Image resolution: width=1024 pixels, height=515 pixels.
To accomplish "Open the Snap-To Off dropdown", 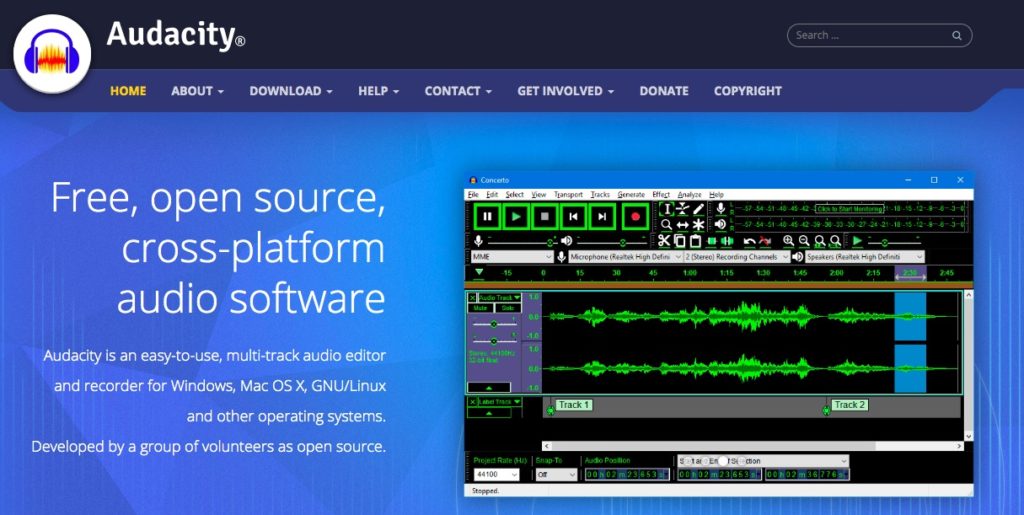I will coord(556,475).
